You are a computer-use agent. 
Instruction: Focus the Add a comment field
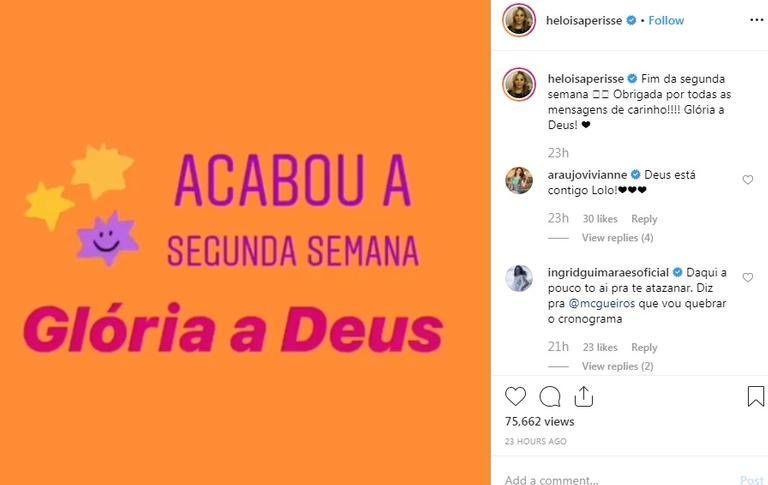pos(617,479)
